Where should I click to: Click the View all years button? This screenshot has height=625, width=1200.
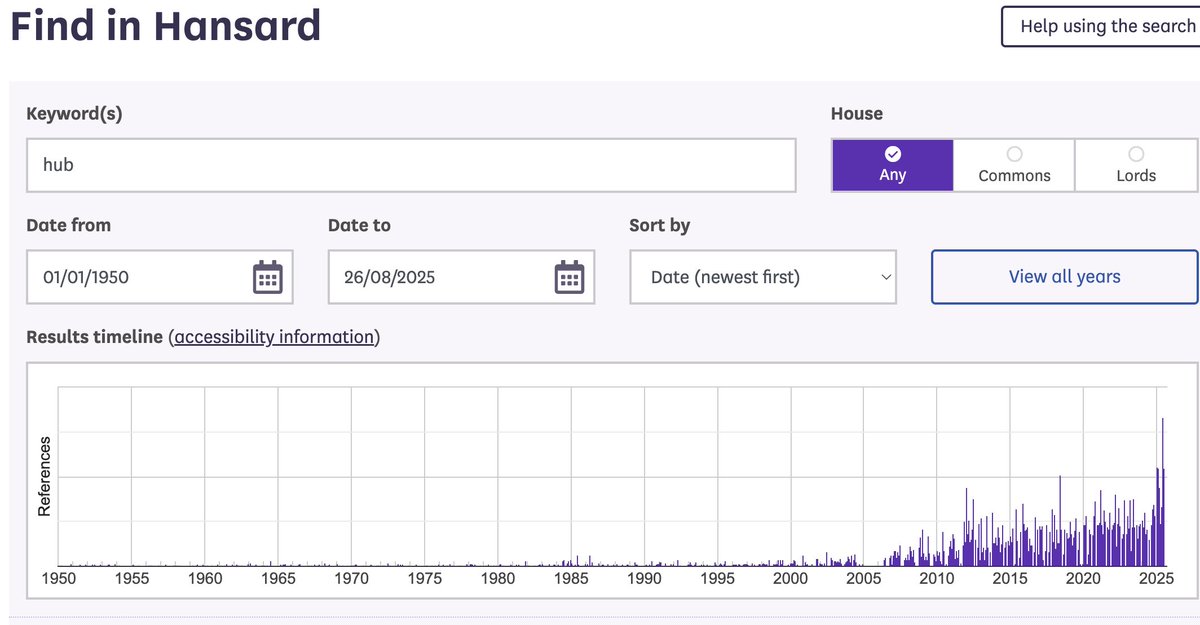(1064, 277)
